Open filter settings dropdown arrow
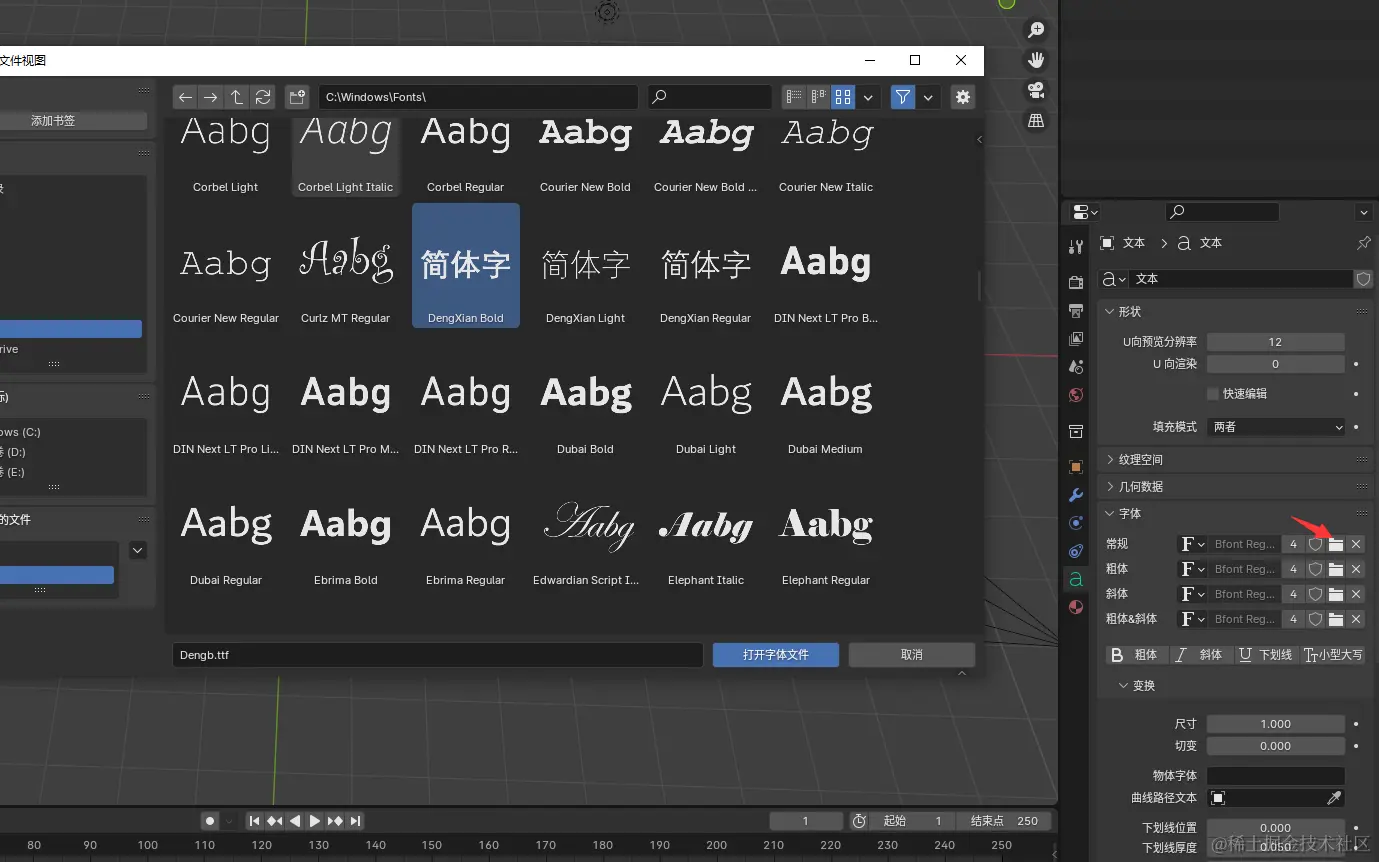Viewport: 1379px width, 862px height. (x=928, y=97)
